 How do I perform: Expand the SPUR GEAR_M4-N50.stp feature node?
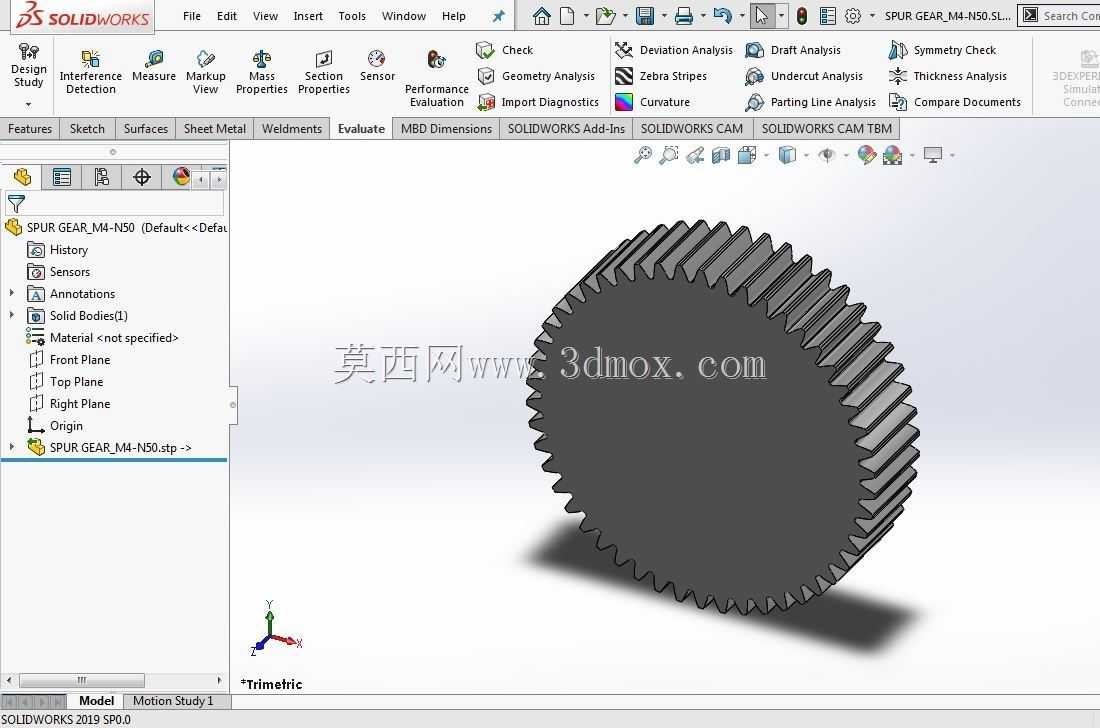pyautogui.click(x=12, y=447)
